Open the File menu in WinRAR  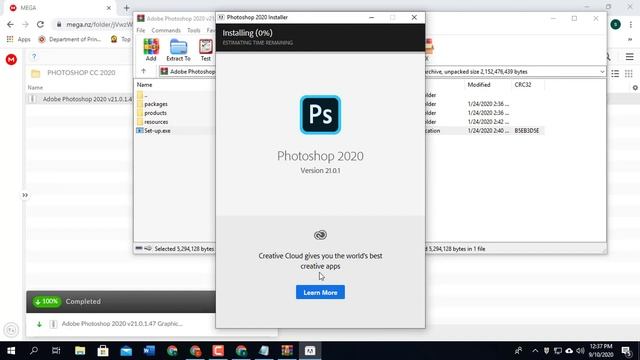(x=141, y=30)
